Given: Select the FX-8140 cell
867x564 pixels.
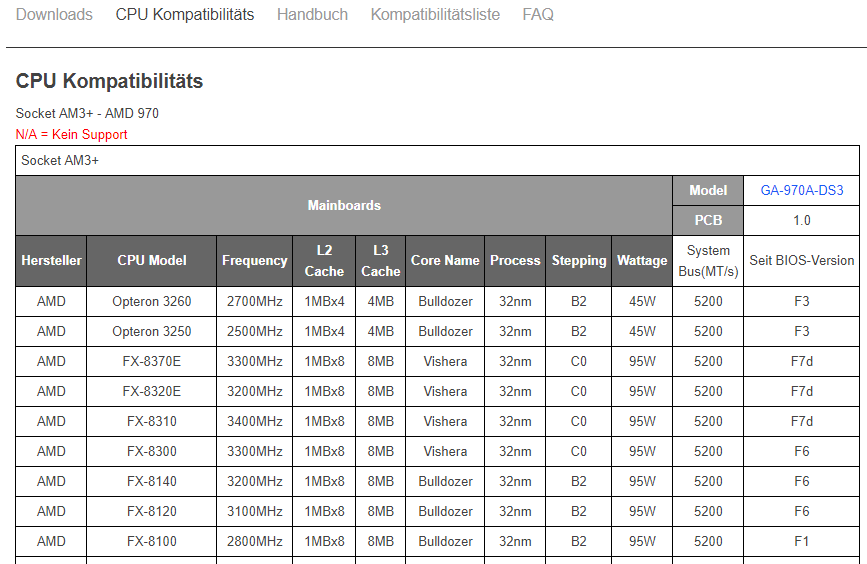Looking at the screenshot, I should coord(152,481).
